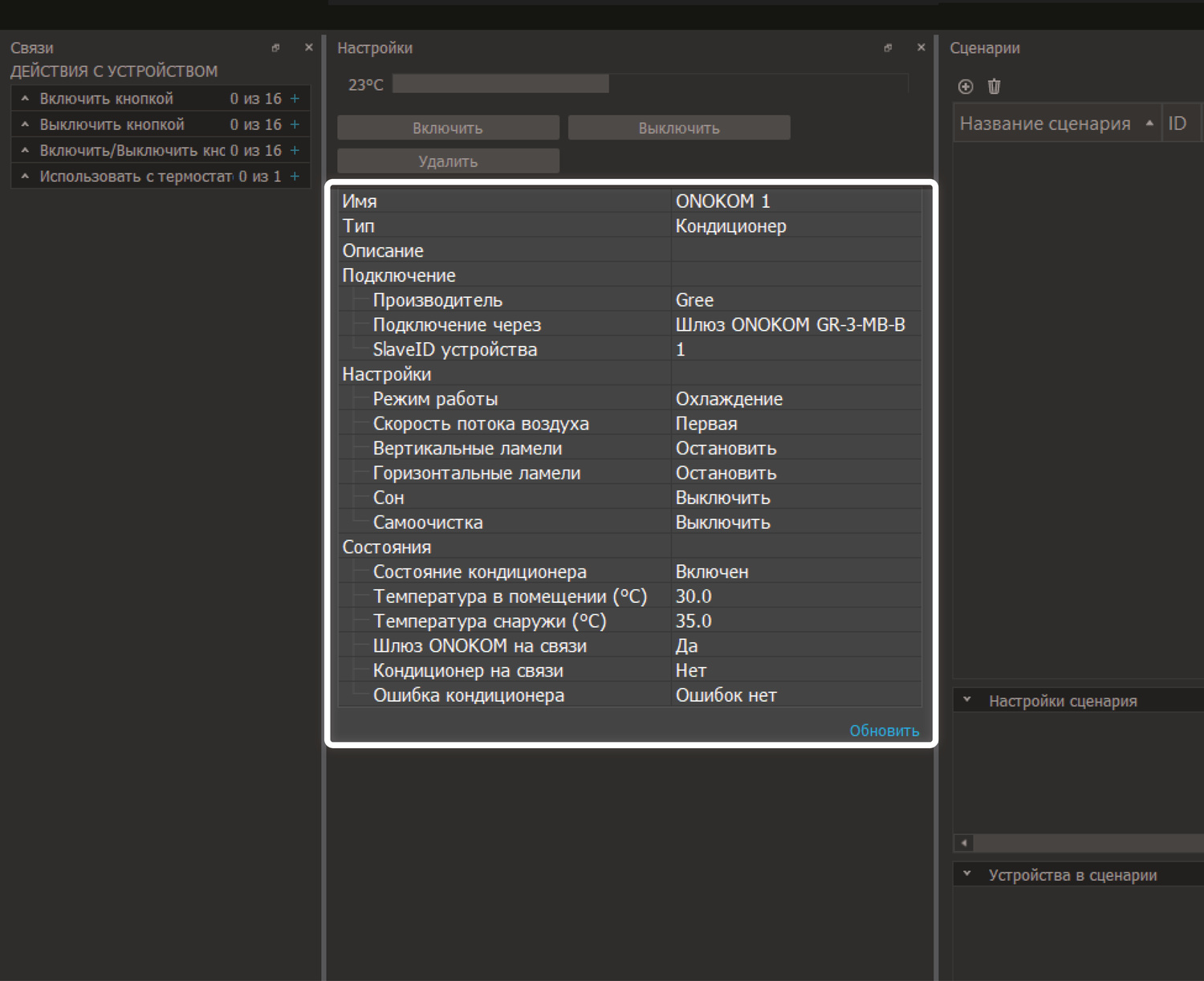
Task: Click the add scenario plus icon
Action: (966, 87)
